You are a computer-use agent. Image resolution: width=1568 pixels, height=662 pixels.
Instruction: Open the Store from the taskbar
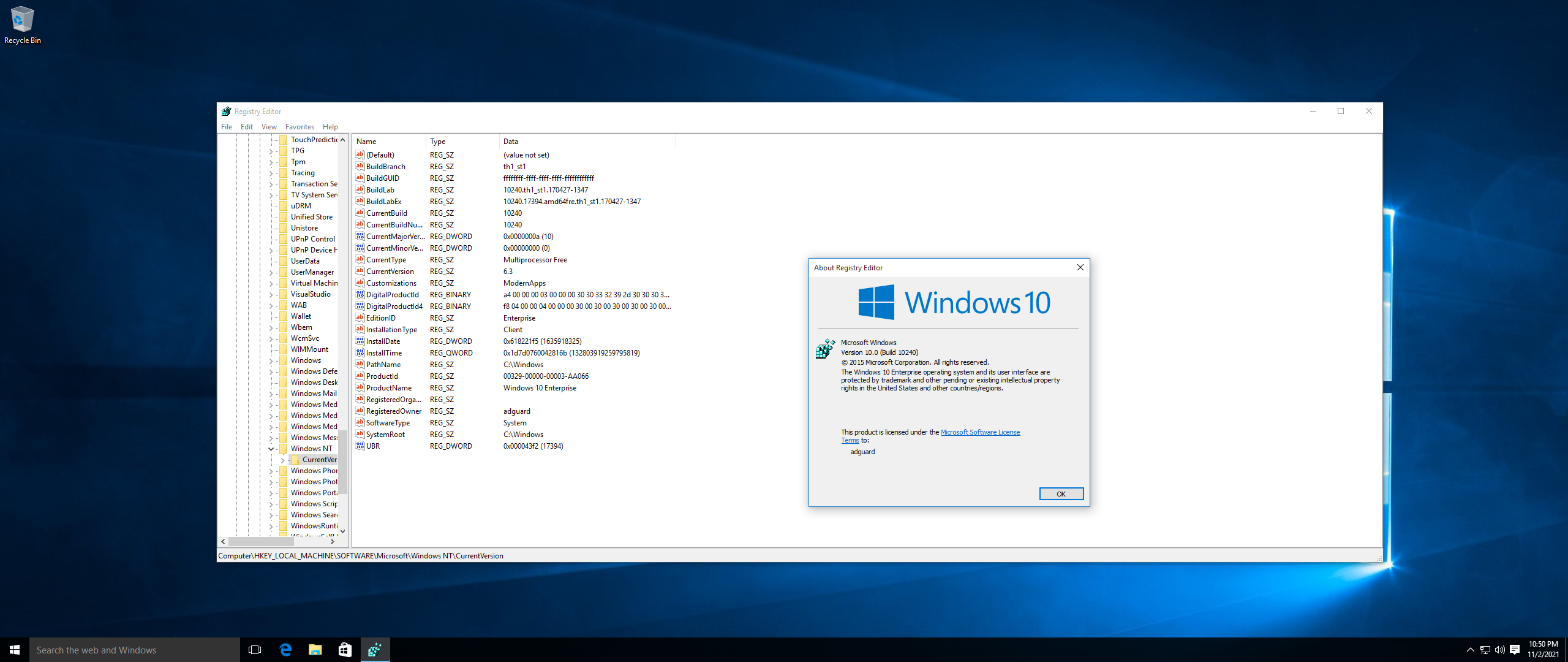tap(345, 650)
